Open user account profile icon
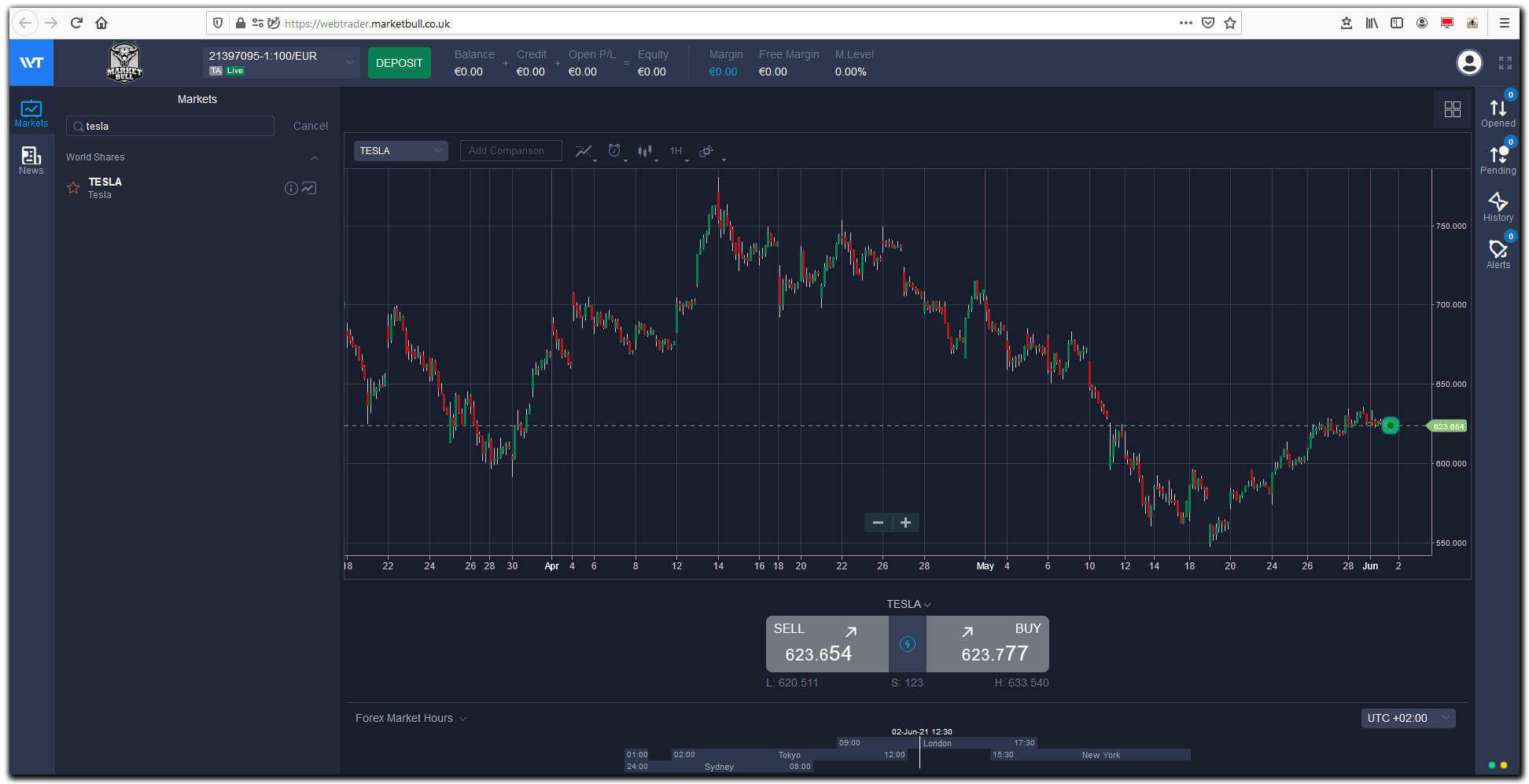Screen dimensions: 1529x784 pos(1468,62)
